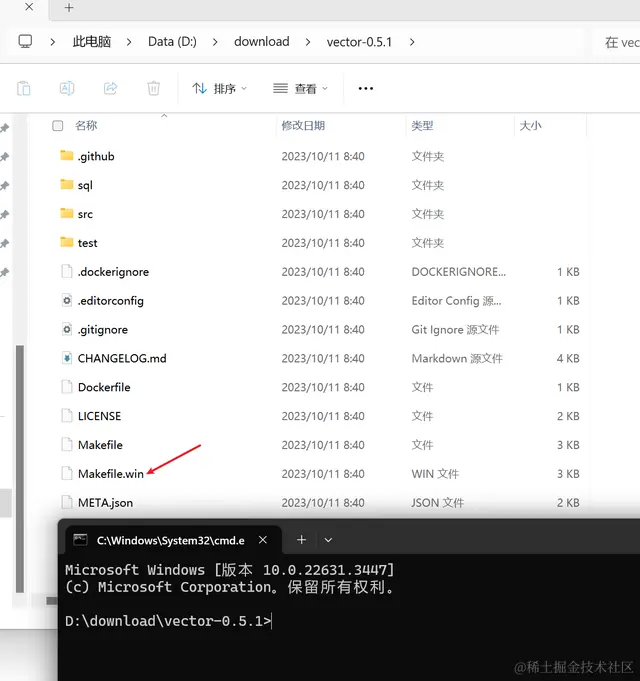Click the search box in Explorer
640x681 pixels.
(x=618, y=42)
